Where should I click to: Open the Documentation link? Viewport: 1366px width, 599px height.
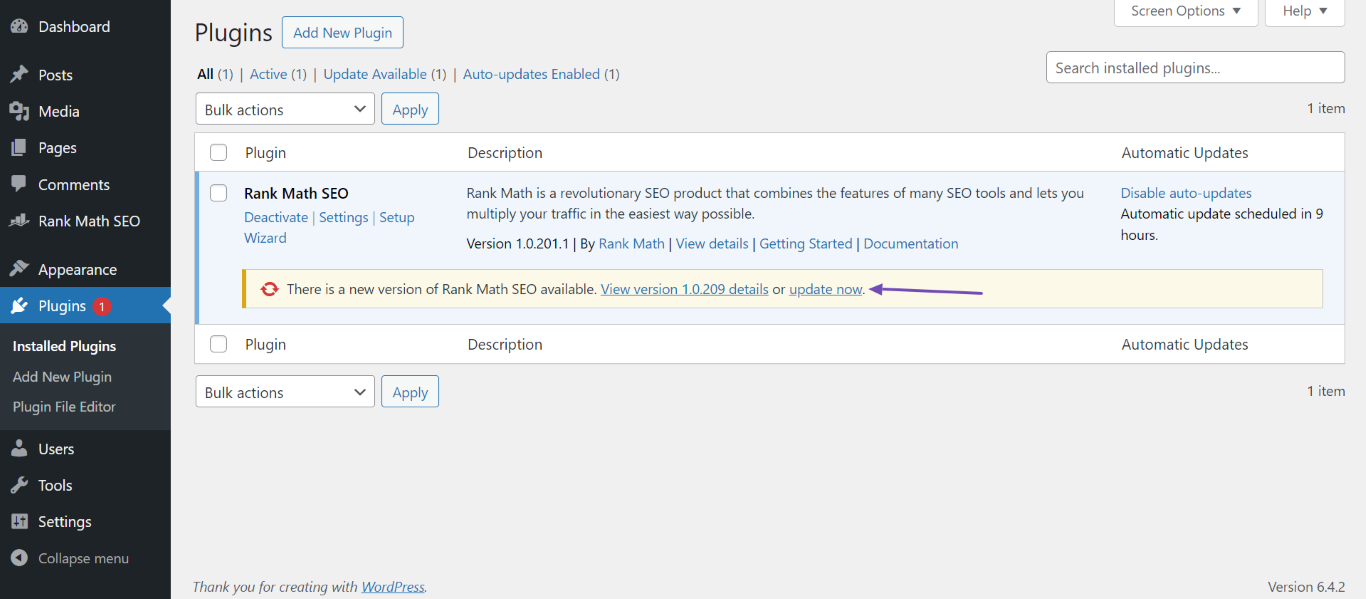coord(911,243)
